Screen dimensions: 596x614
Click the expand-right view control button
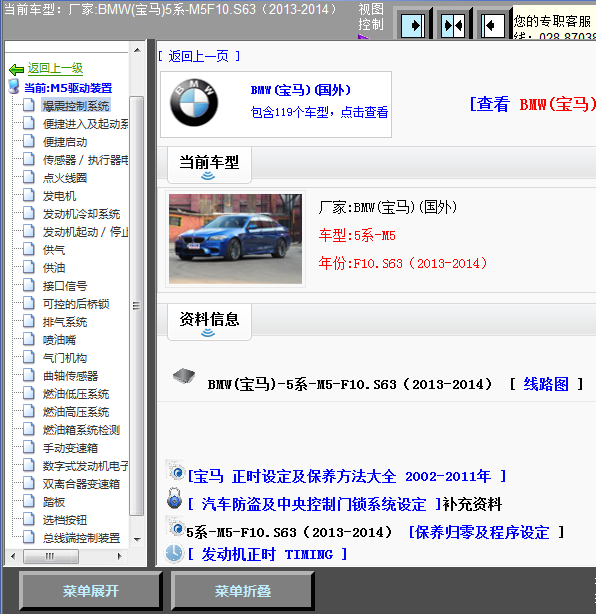[414, 25]
